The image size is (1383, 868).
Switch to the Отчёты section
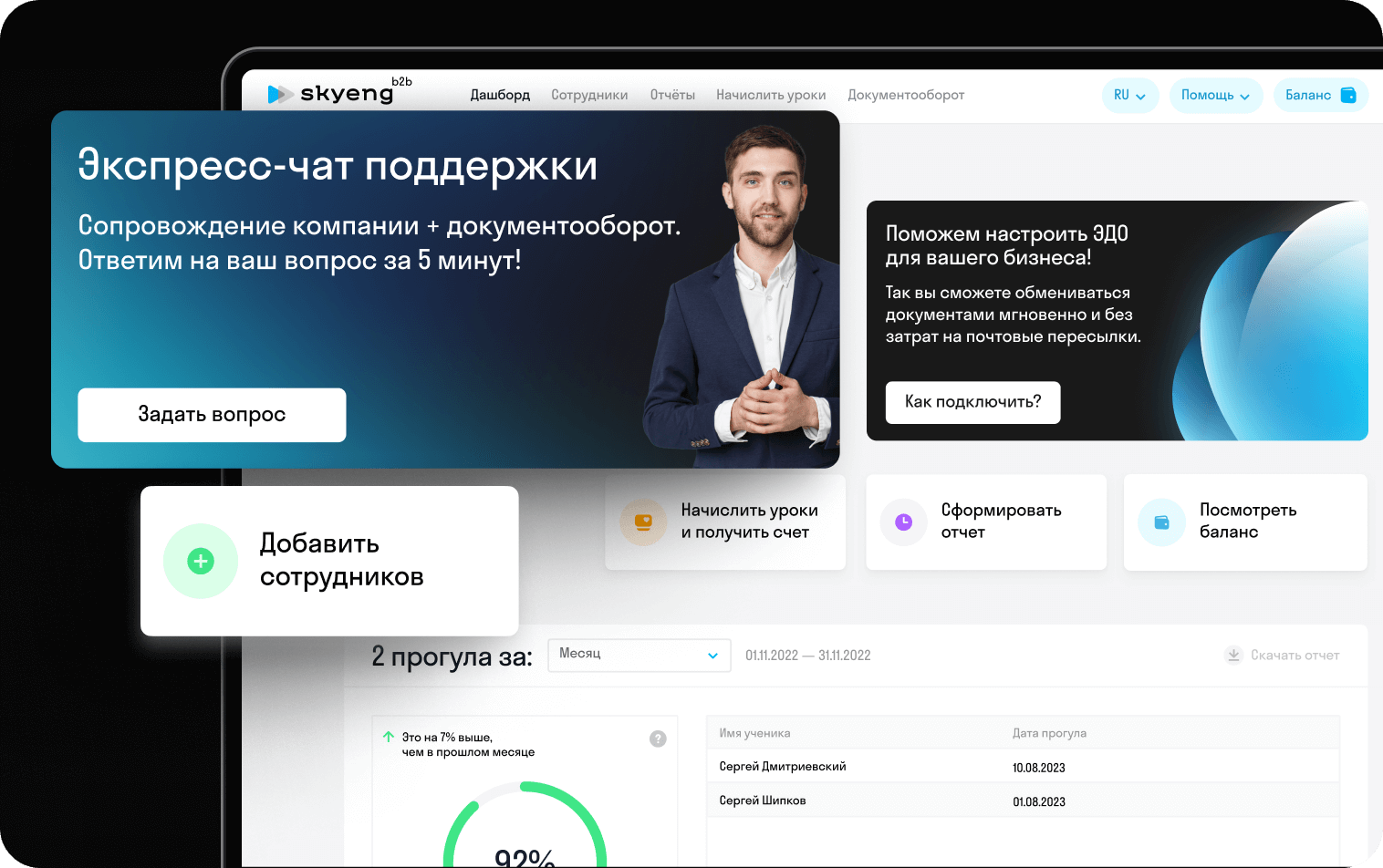point(672,95)
